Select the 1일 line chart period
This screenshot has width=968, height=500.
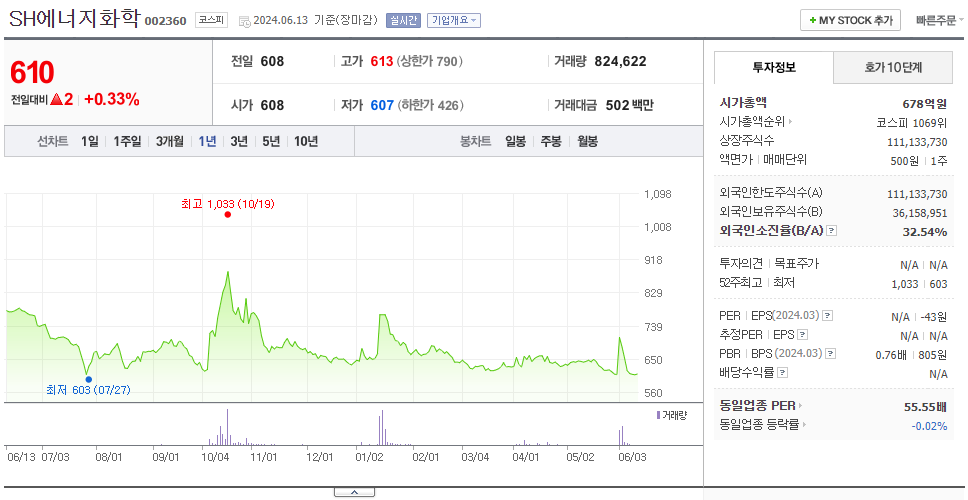(90, 141)
